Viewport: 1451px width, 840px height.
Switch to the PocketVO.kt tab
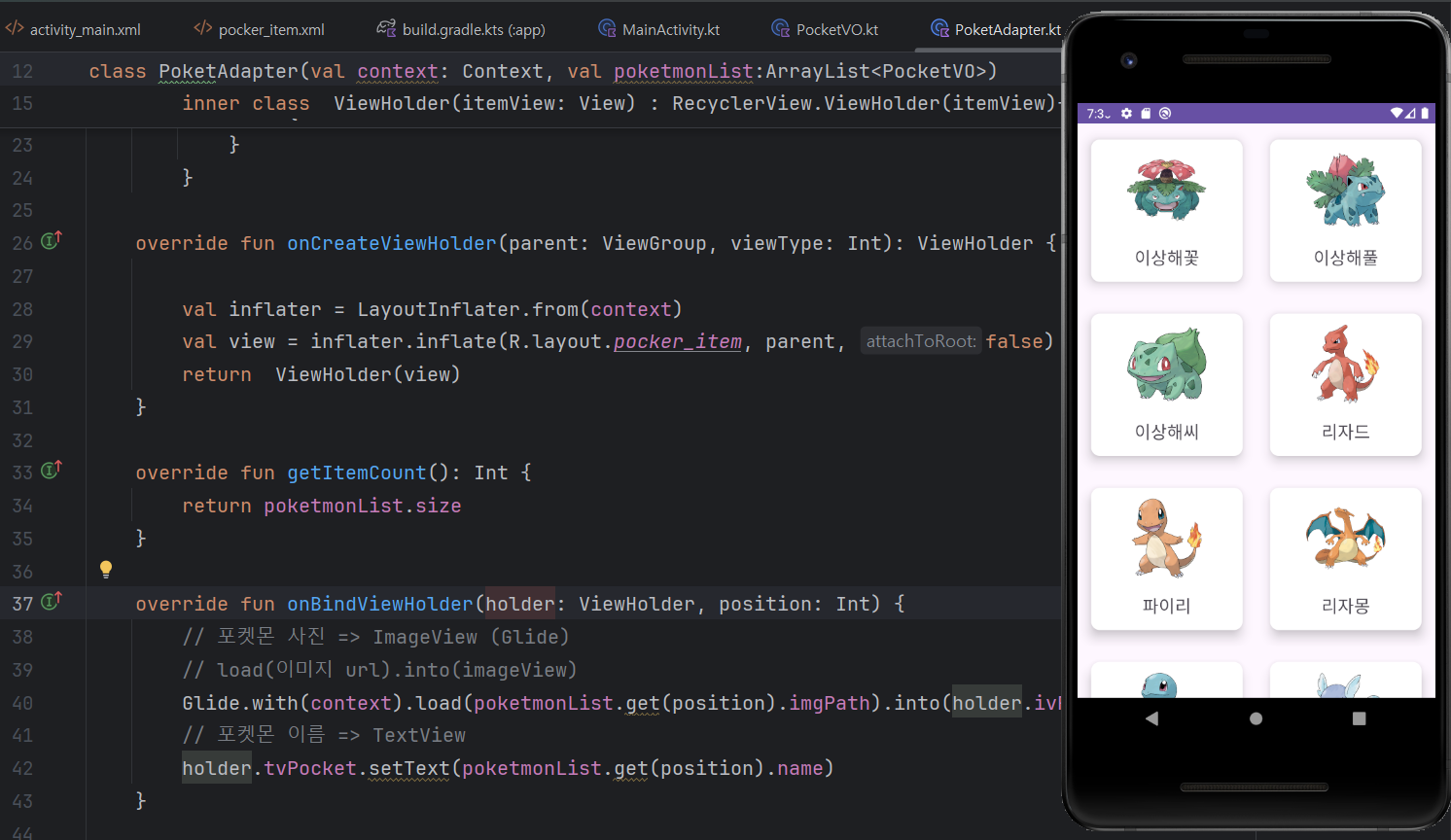click(825, 29)
